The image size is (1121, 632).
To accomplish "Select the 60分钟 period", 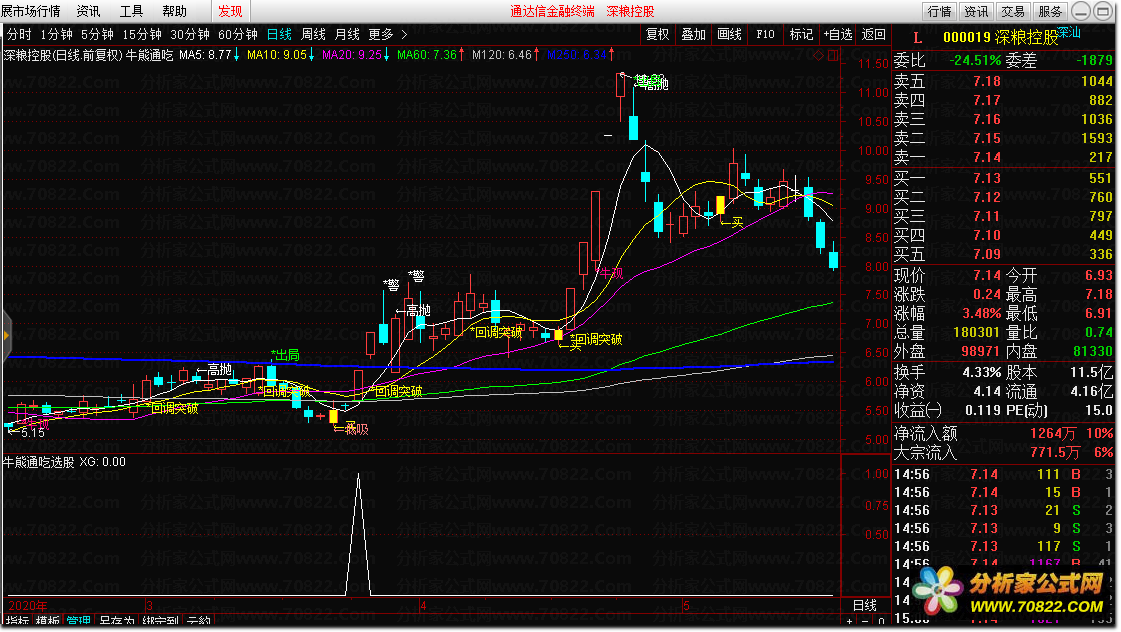I will click(x=238, y=34).
